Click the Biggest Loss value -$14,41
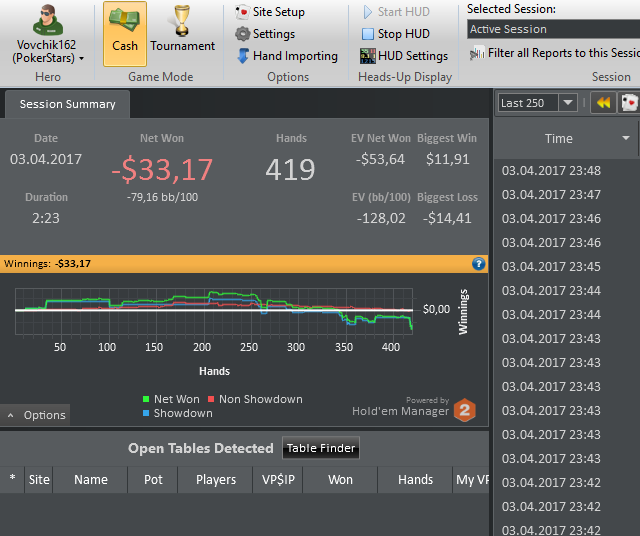The width and height of the screenshot is (640, 536). pos(447,218)
